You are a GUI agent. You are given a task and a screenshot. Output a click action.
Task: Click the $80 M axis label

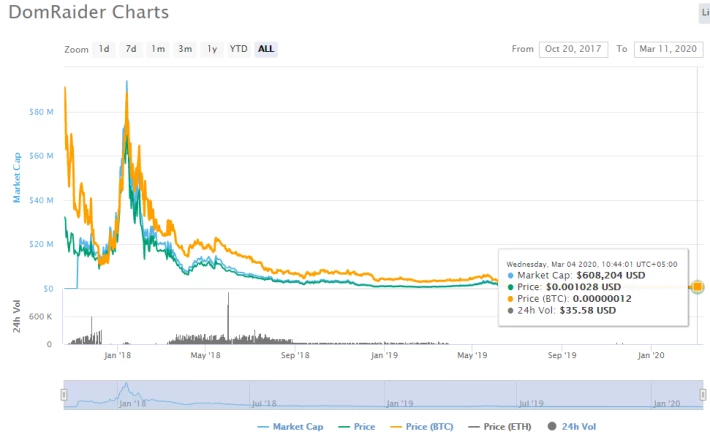(x=41, y=112)
